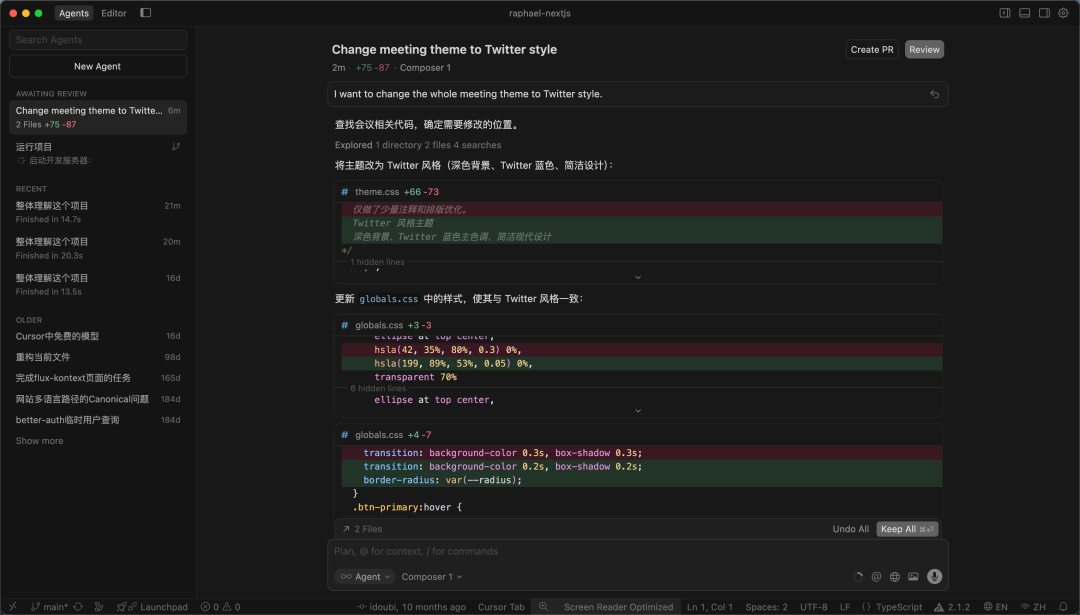This screenshot has height=615, width=1080.
Task: Switch to the Editor tab
Action: [x=113, y=13]
